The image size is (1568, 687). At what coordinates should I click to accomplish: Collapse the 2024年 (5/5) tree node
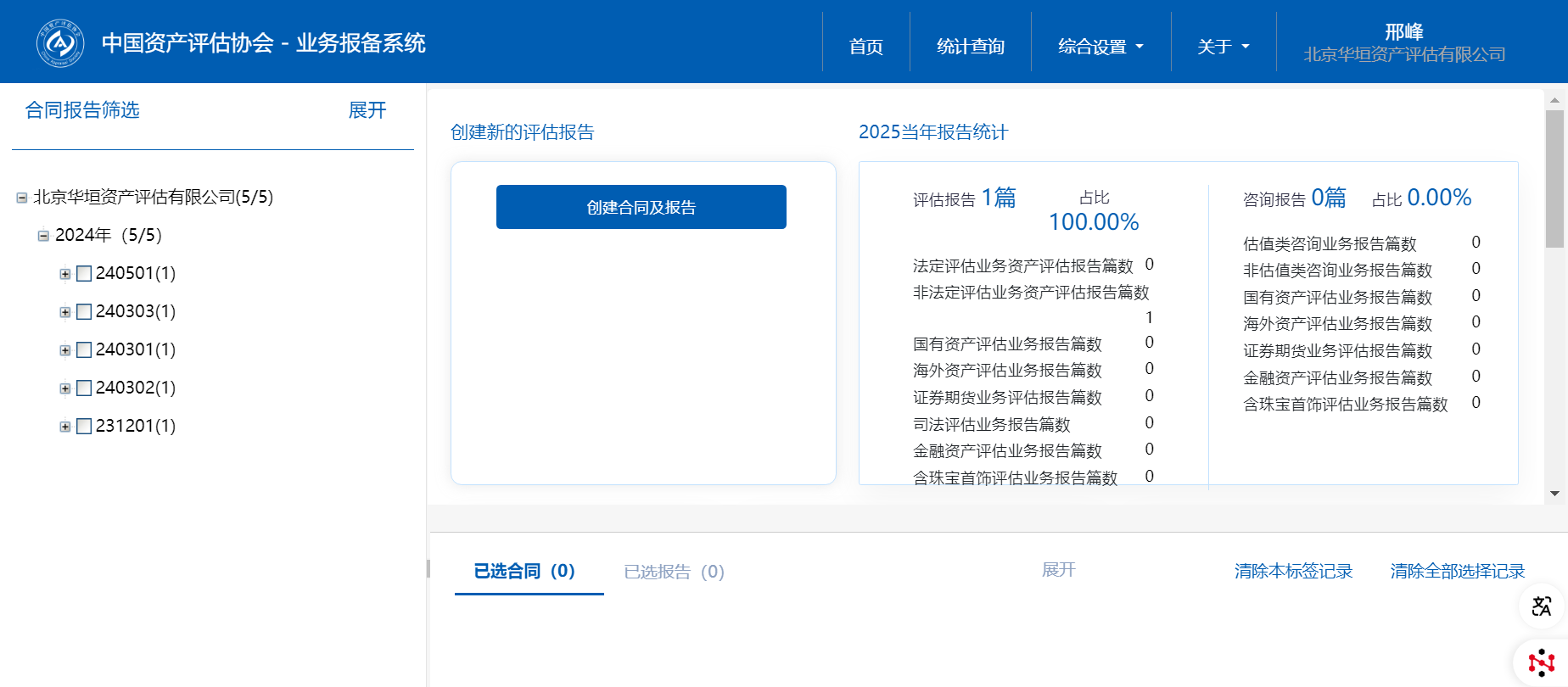click(x=43, y=236)
